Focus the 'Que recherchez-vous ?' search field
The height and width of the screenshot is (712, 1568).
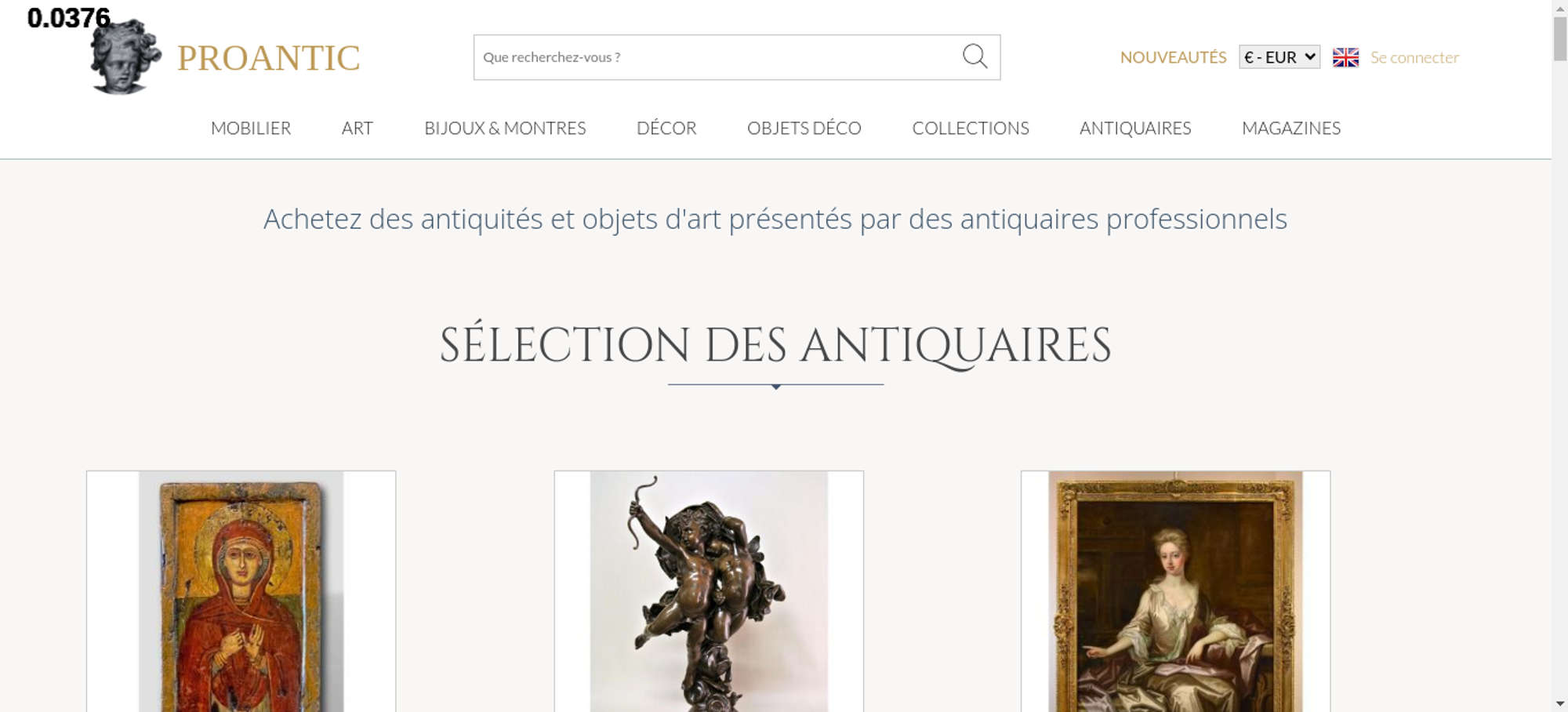pyautogui.click(x=717, y=57)
